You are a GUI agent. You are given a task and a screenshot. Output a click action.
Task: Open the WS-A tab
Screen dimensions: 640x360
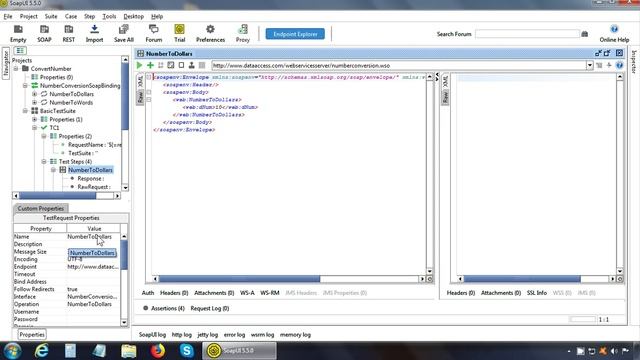tap(247, 293)
